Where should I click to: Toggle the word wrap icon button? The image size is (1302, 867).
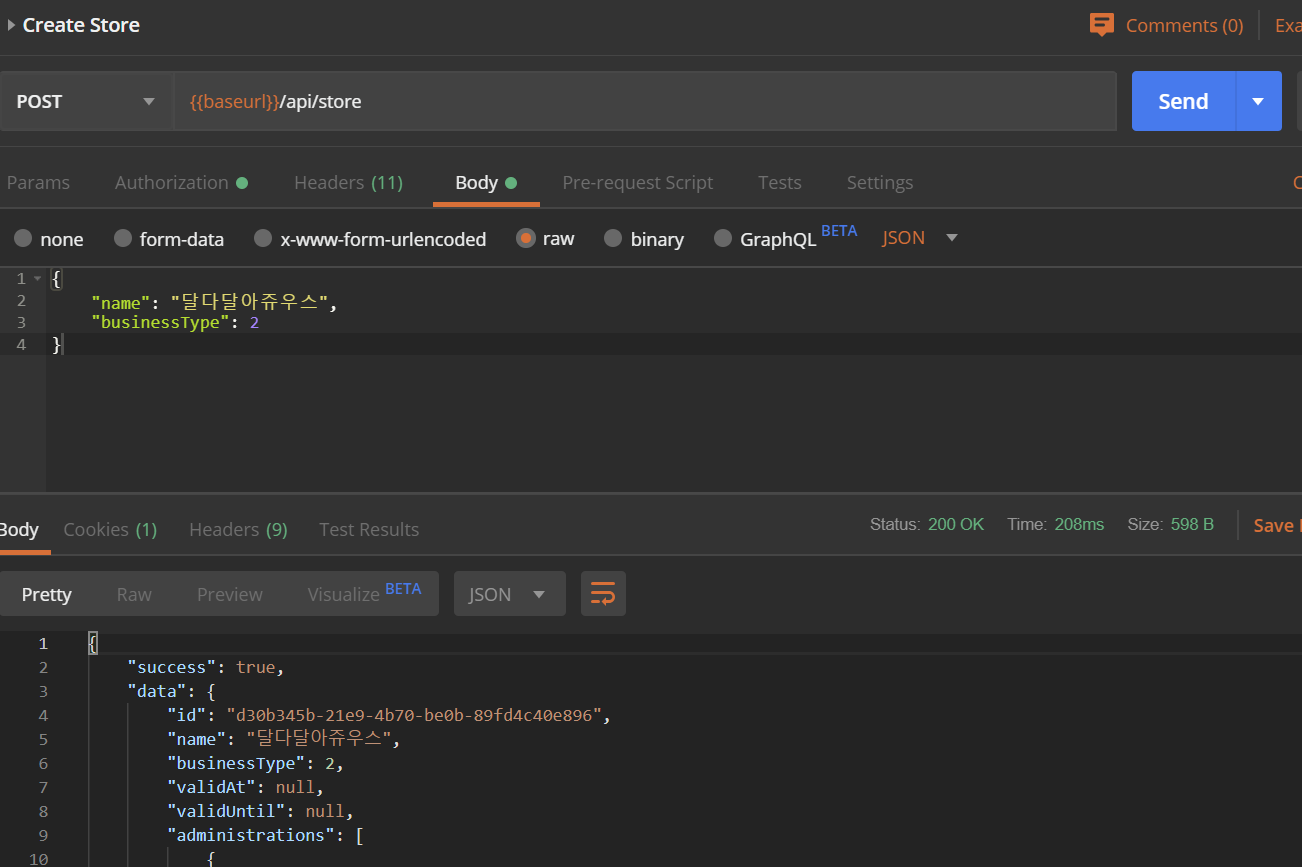pos(603,594)
